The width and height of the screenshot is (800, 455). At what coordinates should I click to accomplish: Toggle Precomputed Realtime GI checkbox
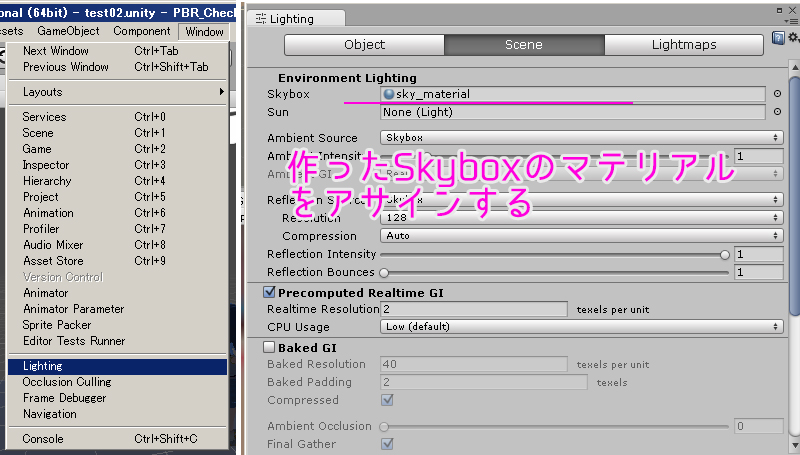269,292
